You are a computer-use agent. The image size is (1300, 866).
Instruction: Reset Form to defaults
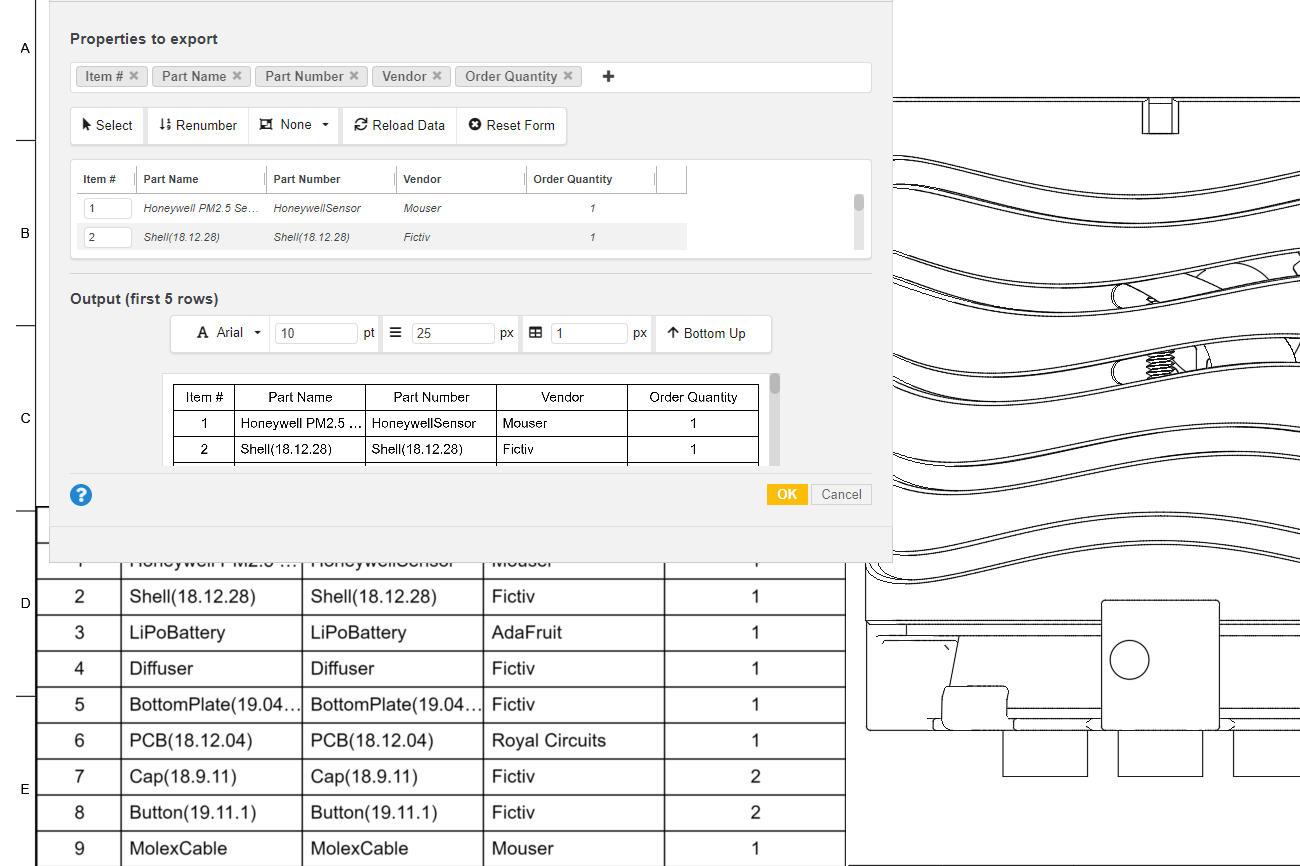512,125
